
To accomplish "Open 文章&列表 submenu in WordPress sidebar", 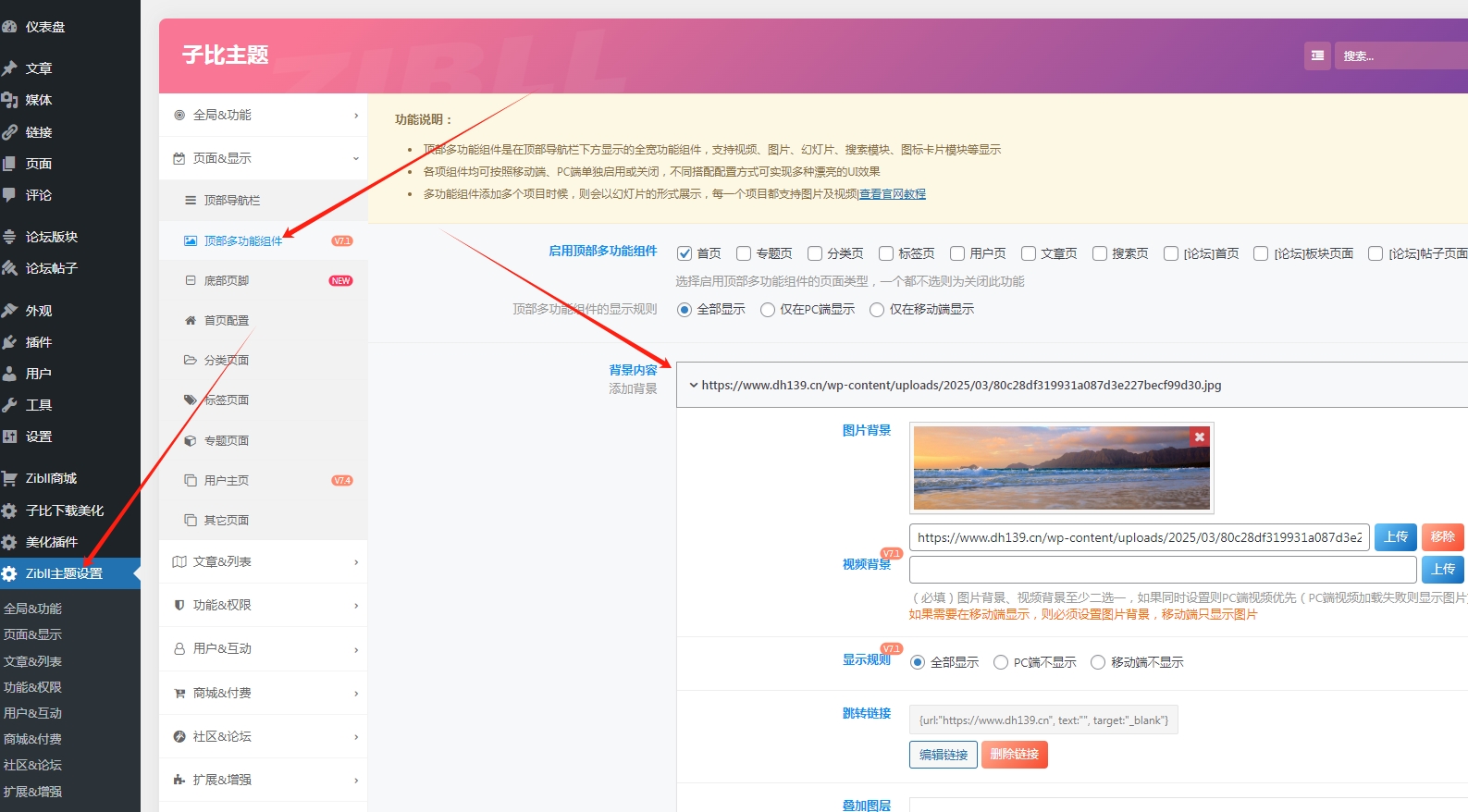I will (x=32, y=661).
